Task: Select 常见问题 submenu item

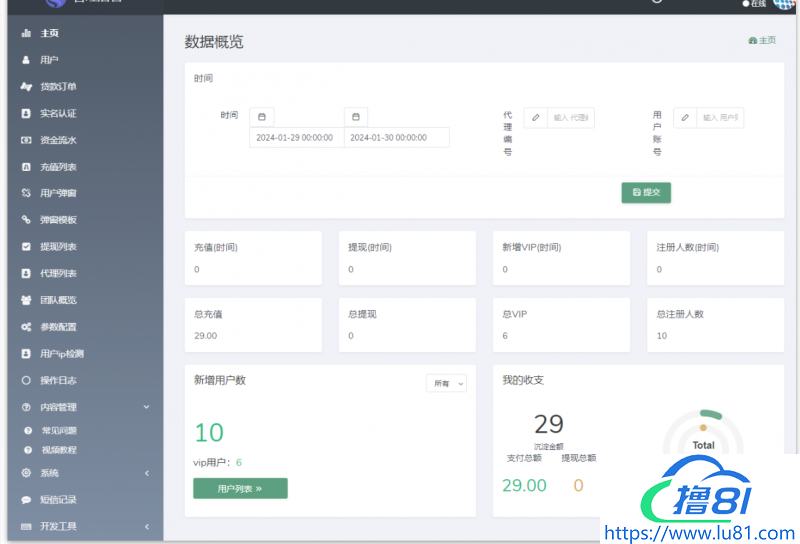Action: click(x=58, y=431)
